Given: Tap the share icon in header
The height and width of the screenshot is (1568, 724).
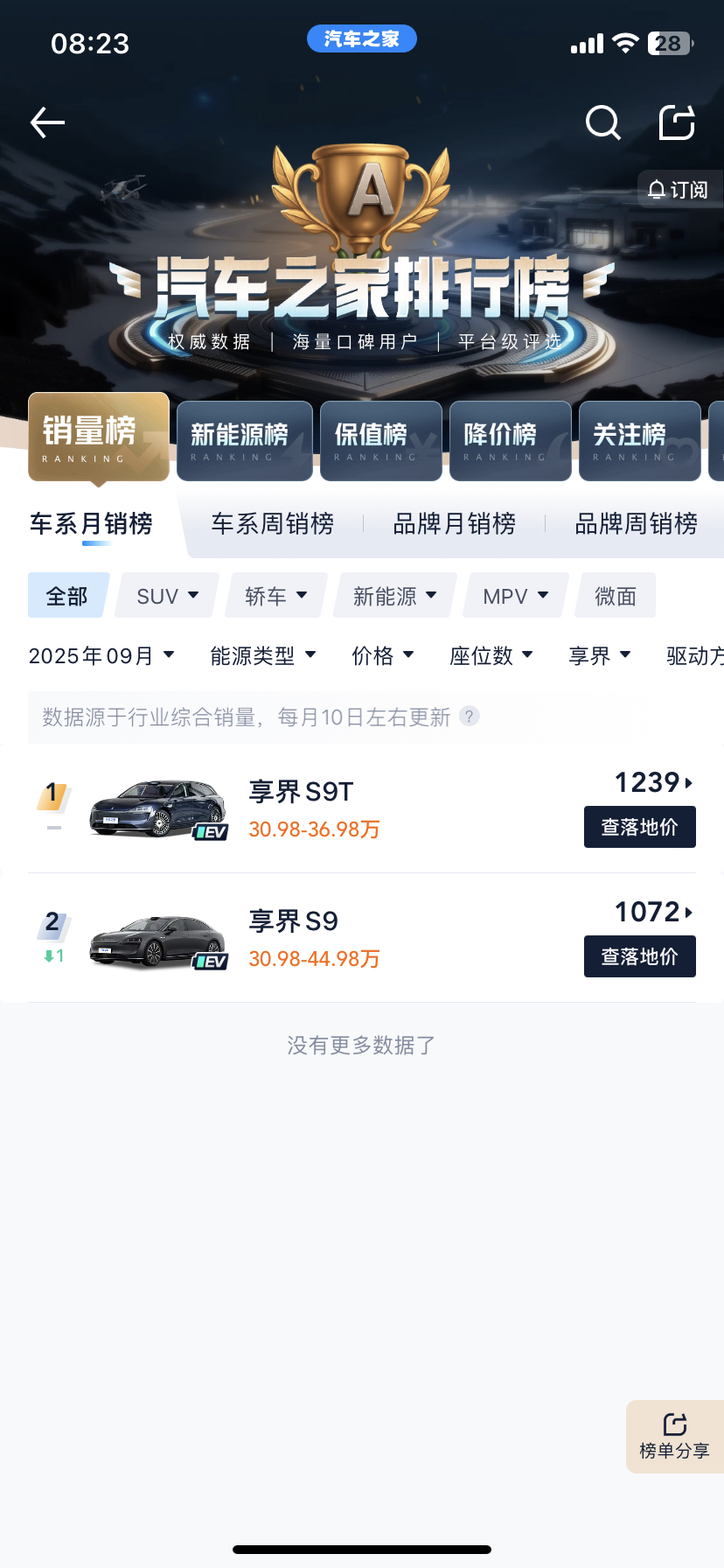Looking at the screenshot, I should coord(676,122).
